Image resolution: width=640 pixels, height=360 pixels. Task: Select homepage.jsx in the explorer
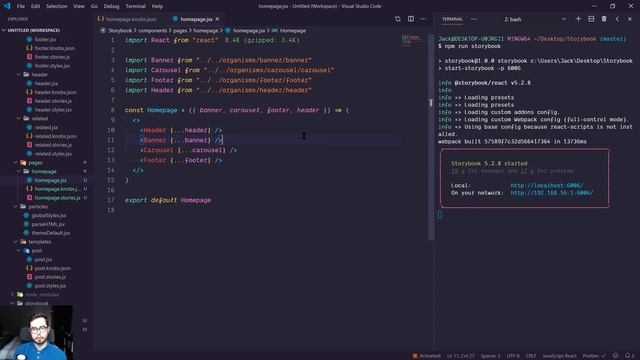point(51,180)
